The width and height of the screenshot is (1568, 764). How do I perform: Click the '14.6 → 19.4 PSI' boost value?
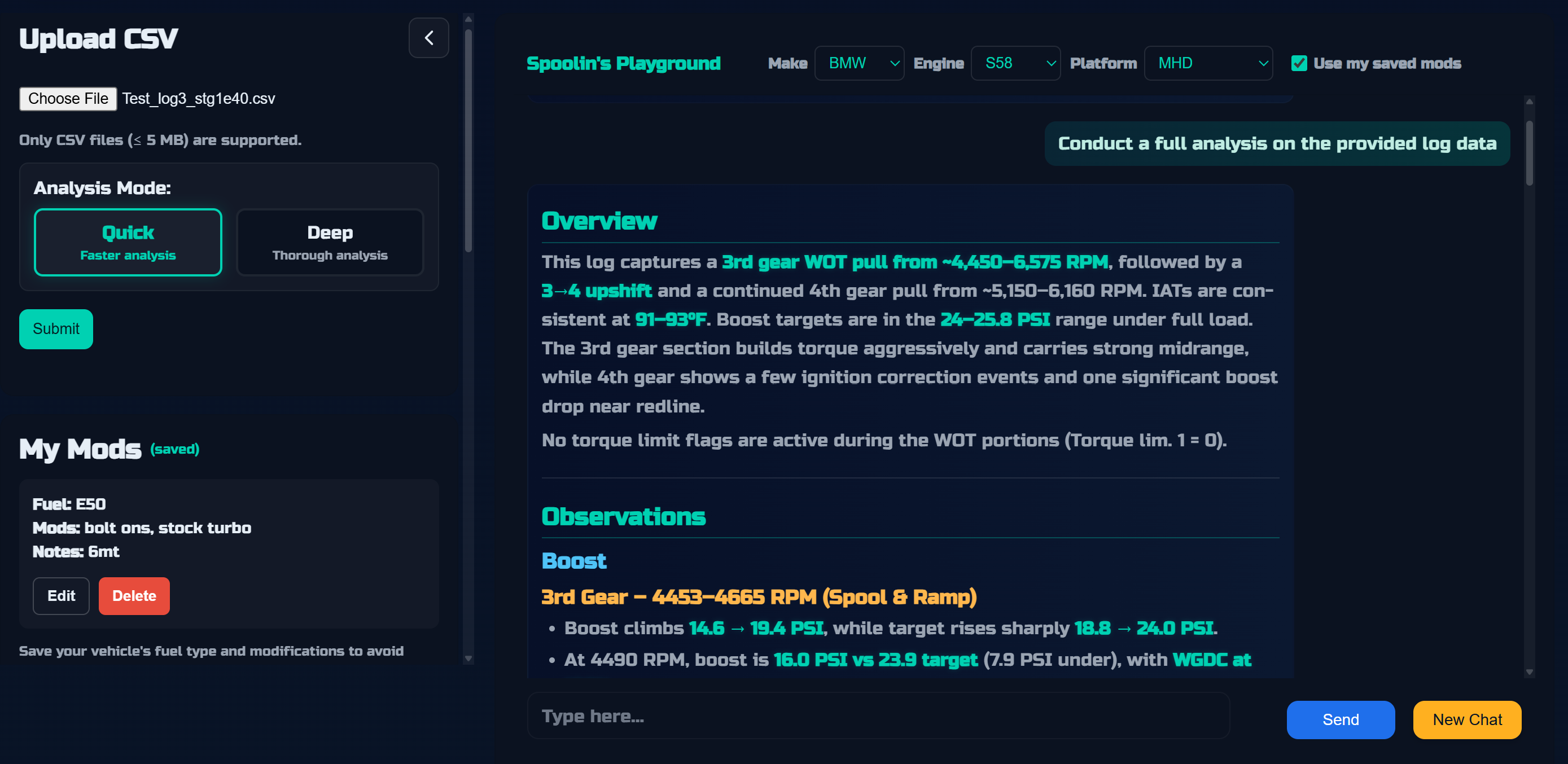755,628
